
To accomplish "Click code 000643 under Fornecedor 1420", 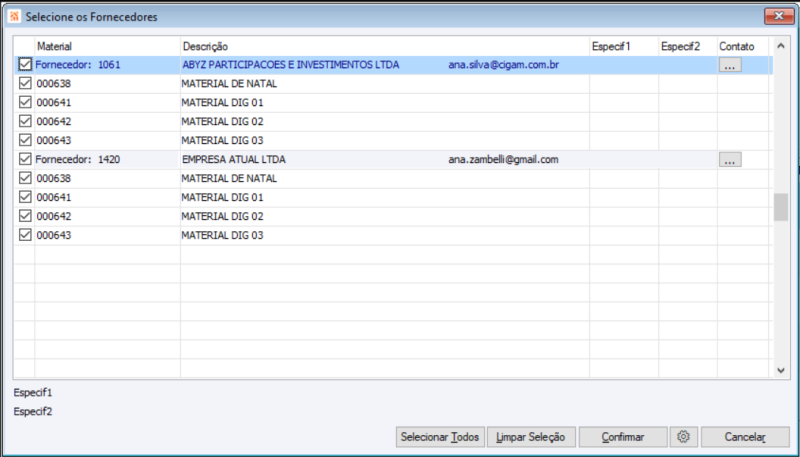I will 54,235.
